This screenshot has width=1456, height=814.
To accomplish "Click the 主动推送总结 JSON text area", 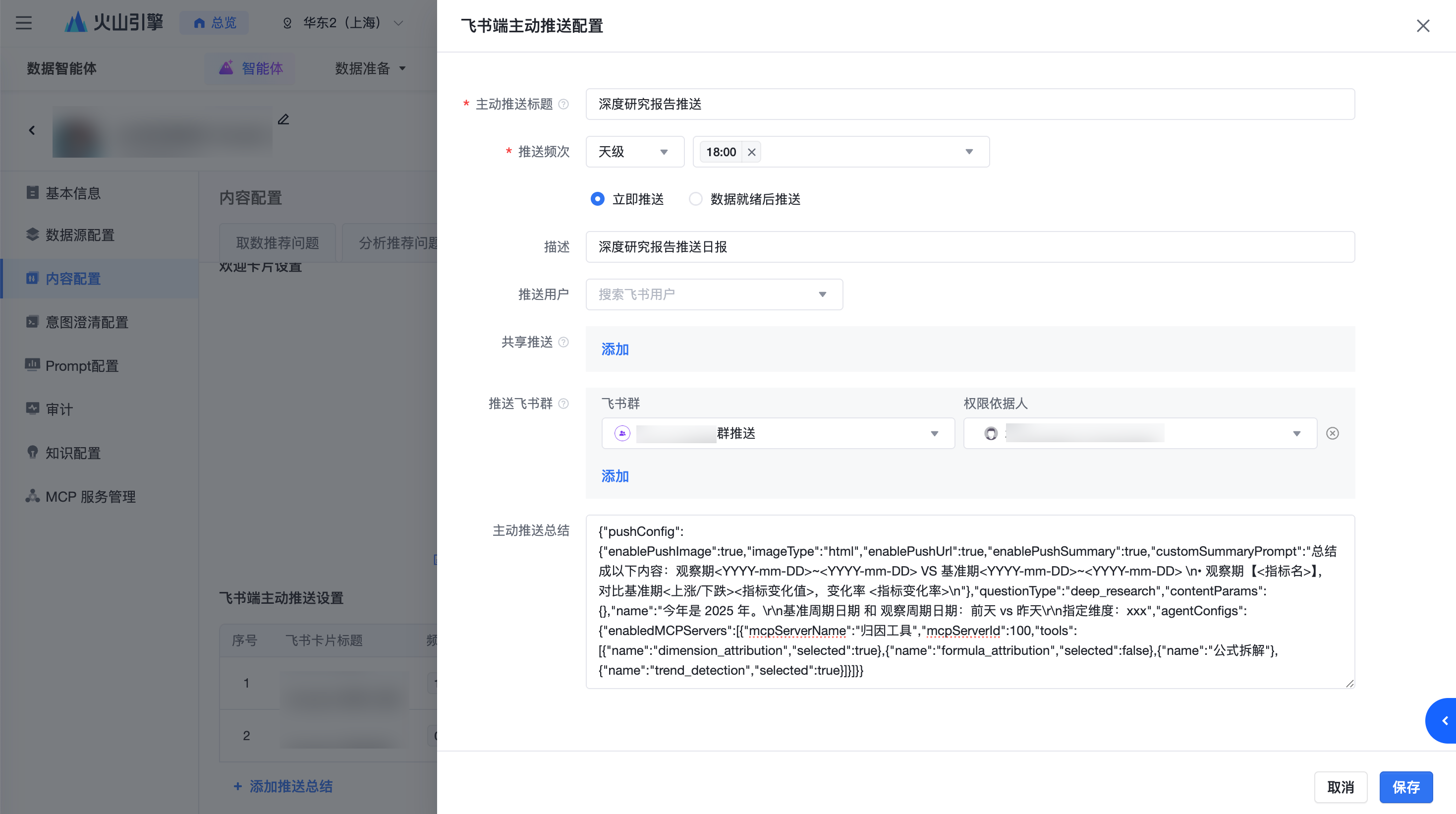I will click(x=969, y=601).
